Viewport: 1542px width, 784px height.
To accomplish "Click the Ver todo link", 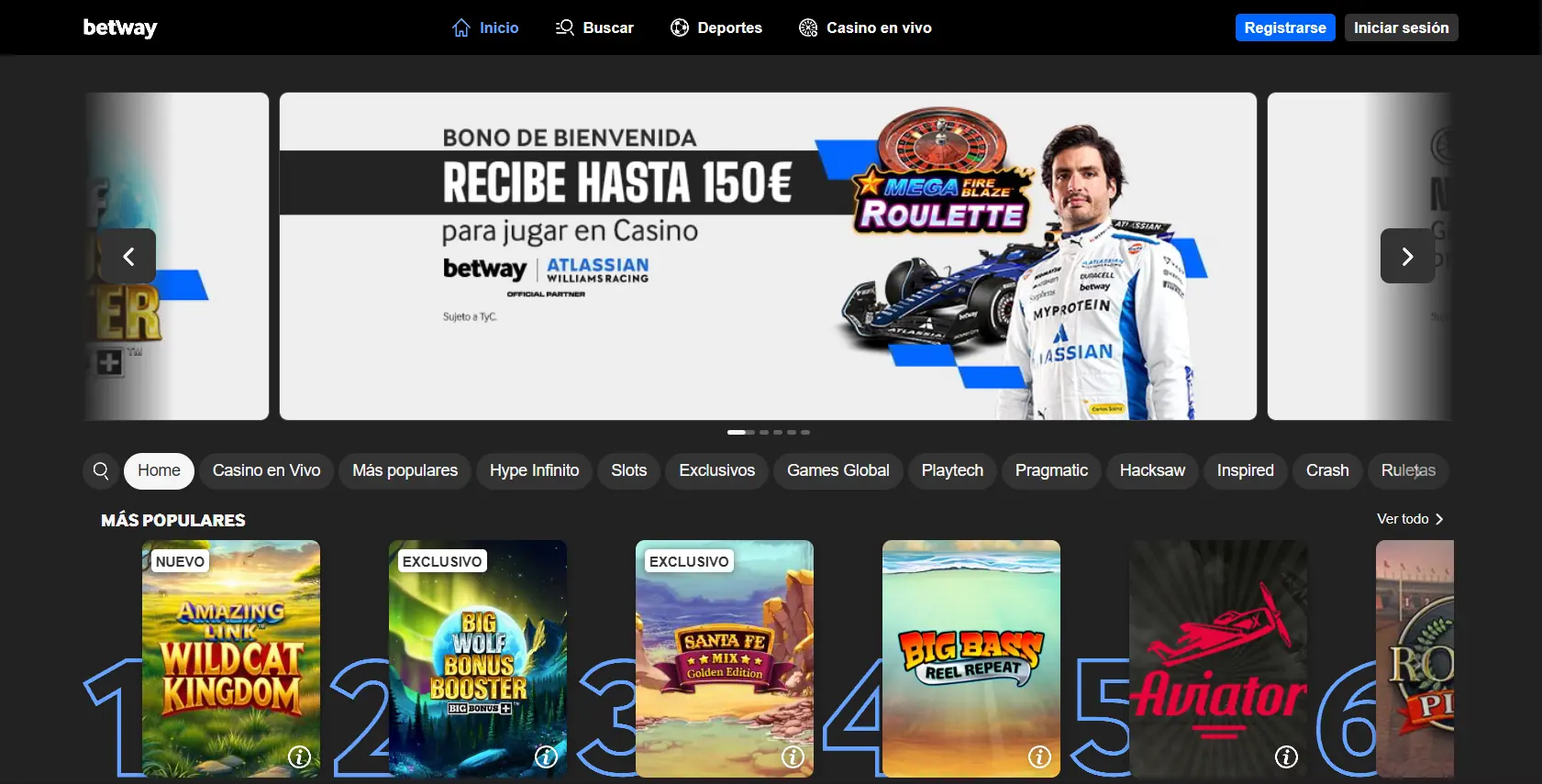I will pyautogui.click(x=1410, y=519).
